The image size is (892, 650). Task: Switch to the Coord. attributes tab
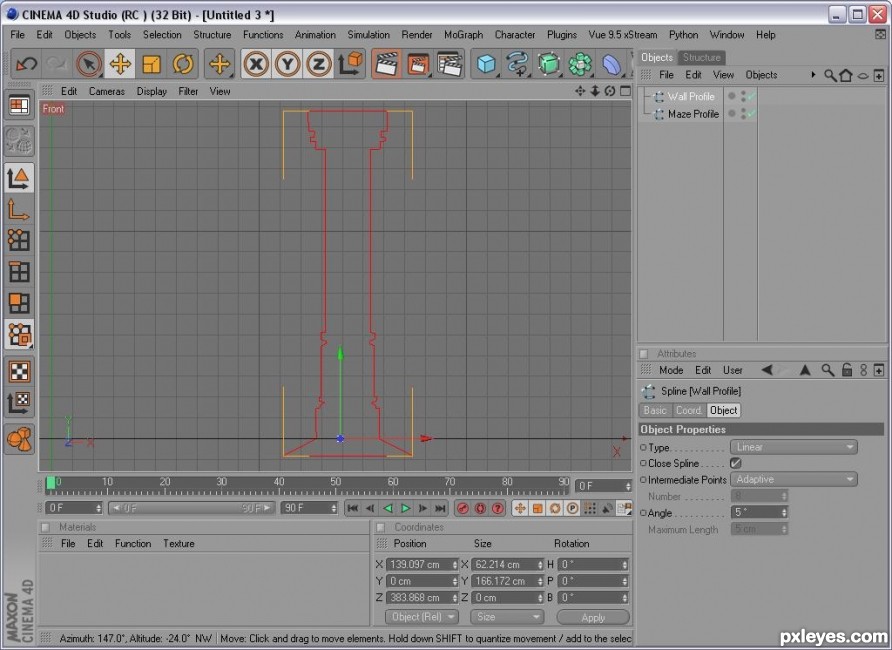point(689,410)
